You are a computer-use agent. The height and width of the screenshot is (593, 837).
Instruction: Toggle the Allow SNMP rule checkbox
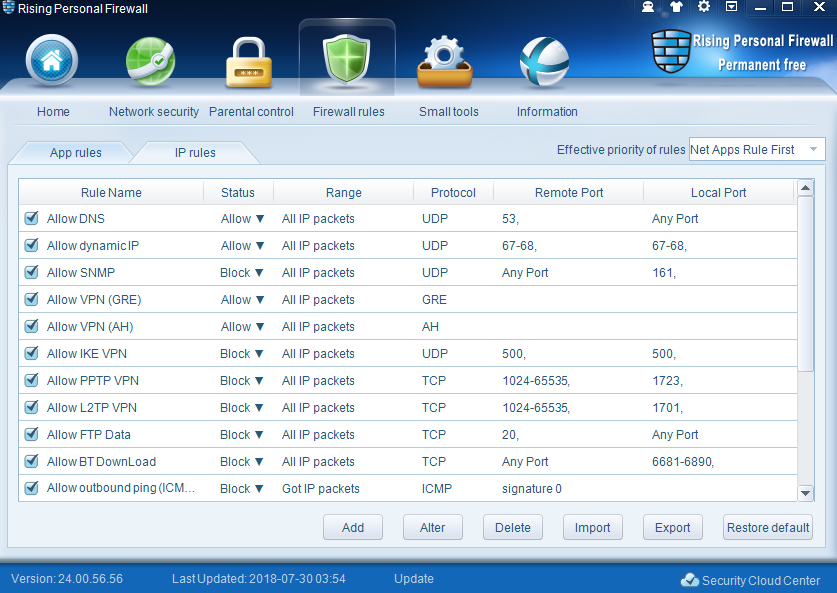coord(31,272)
